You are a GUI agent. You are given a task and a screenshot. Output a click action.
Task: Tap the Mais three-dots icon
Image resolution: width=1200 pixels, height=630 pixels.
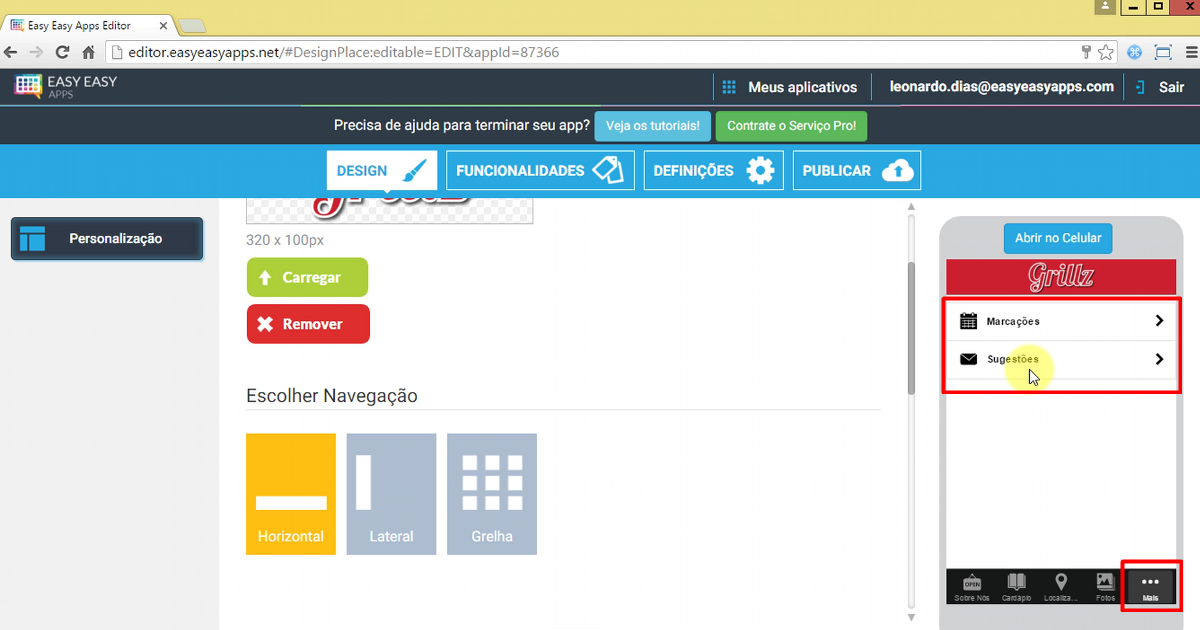click(1150, 583)
